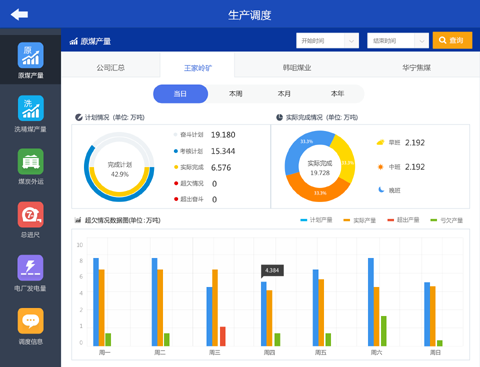
Task: Click the 晚班 moon icon
Action: [x=381, y=190]
